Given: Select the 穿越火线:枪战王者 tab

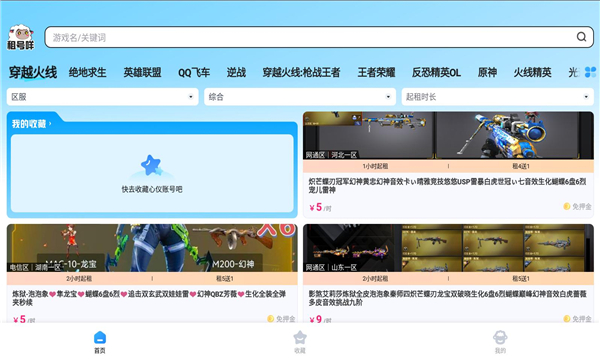Looking at the screenshot, I should (x=302, y=72).
